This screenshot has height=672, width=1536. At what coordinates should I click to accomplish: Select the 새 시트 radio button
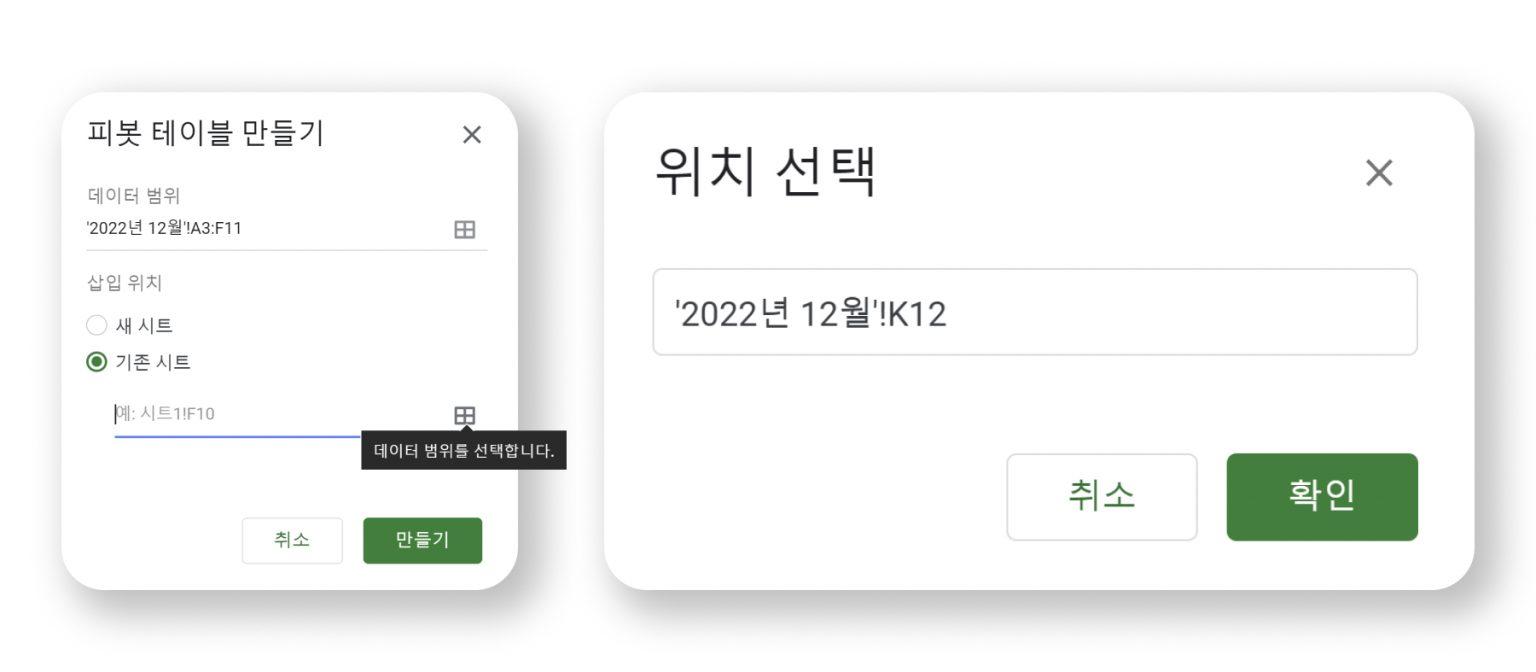[97, 325]
